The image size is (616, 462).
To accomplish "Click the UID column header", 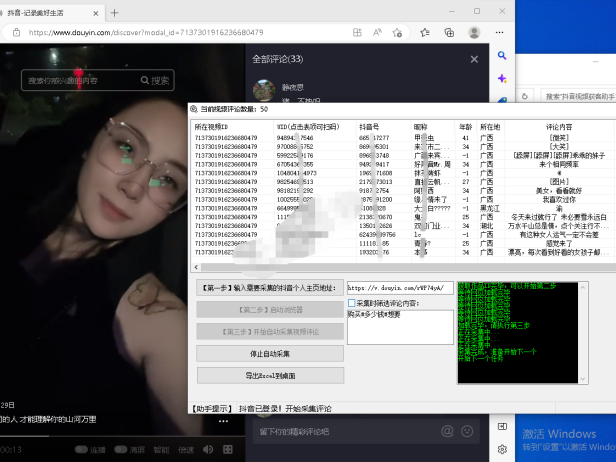I will [314, 127].
